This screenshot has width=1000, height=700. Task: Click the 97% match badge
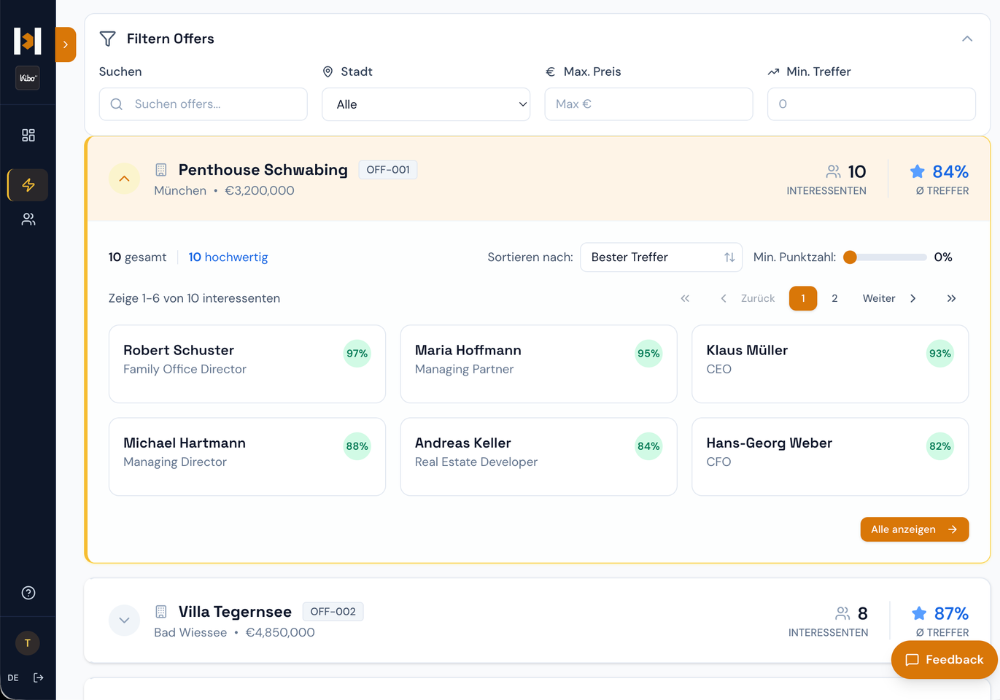click(357, 353)
